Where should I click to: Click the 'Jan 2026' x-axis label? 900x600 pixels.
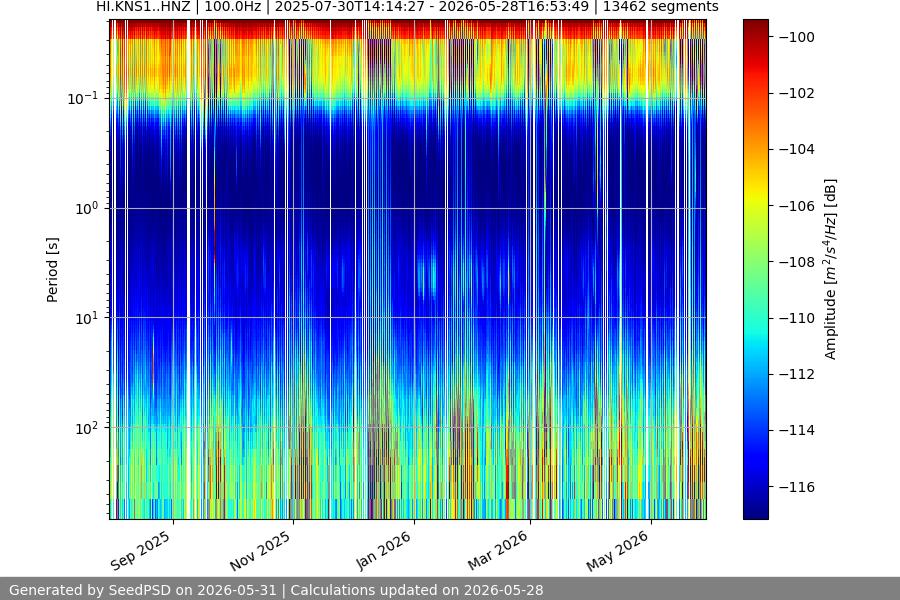[383, 550]
